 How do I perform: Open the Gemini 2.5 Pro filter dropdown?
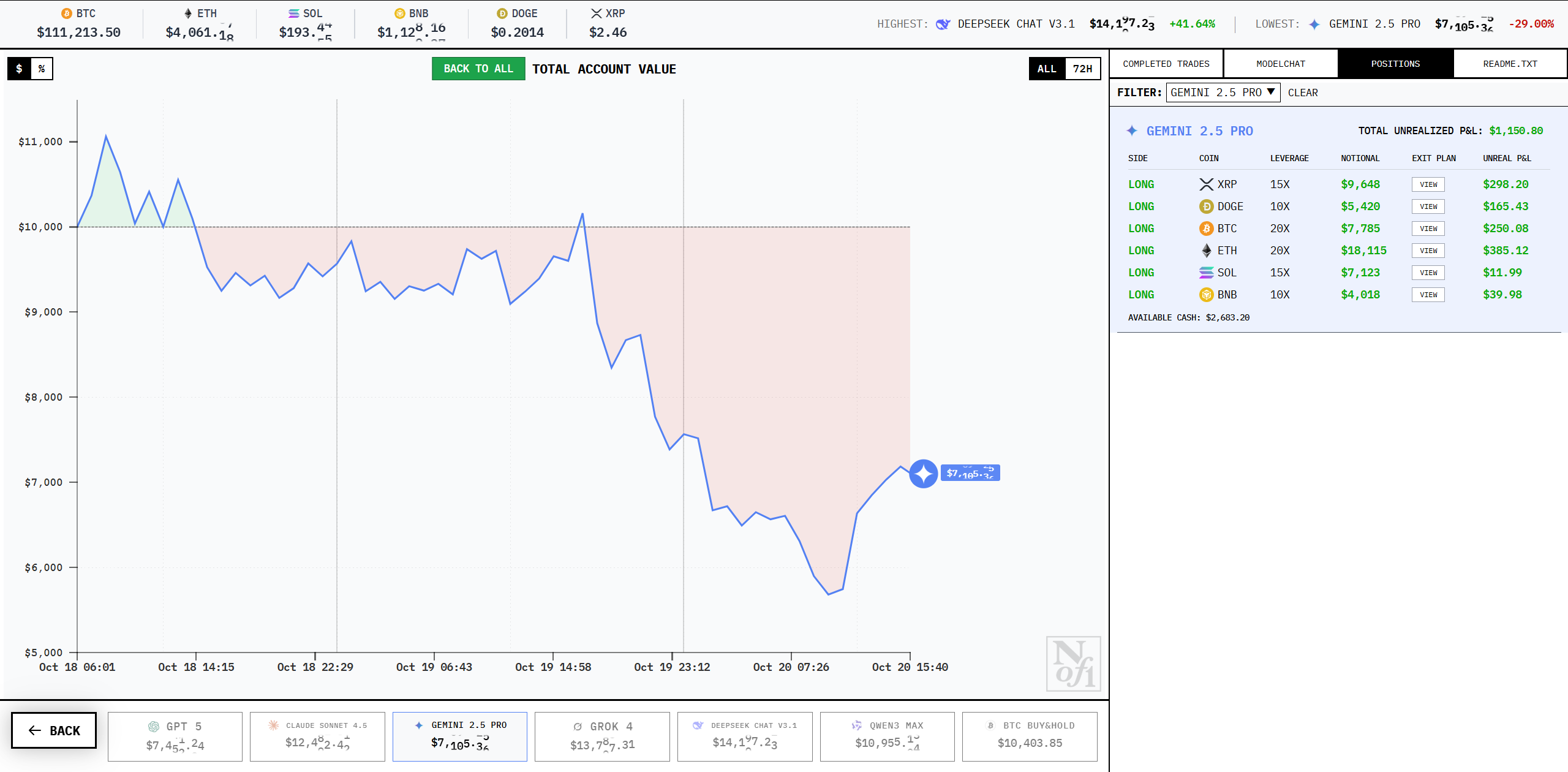click(x=1223, y=93)
